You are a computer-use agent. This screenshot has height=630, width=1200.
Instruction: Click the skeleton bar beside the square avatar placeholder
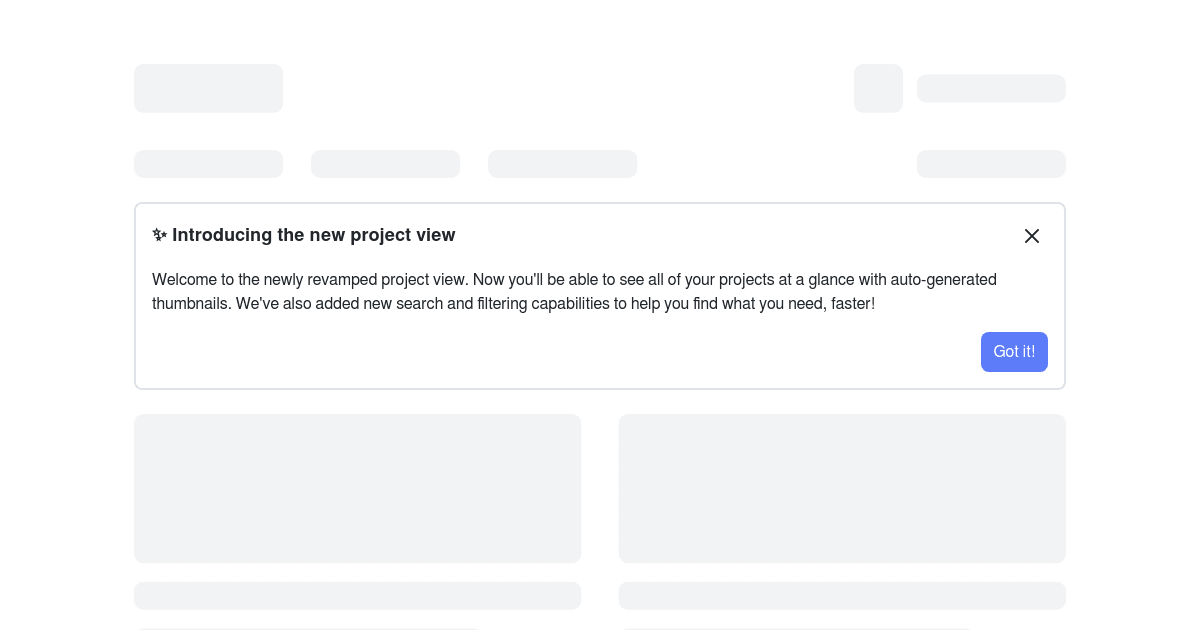[x=991, y=88]
